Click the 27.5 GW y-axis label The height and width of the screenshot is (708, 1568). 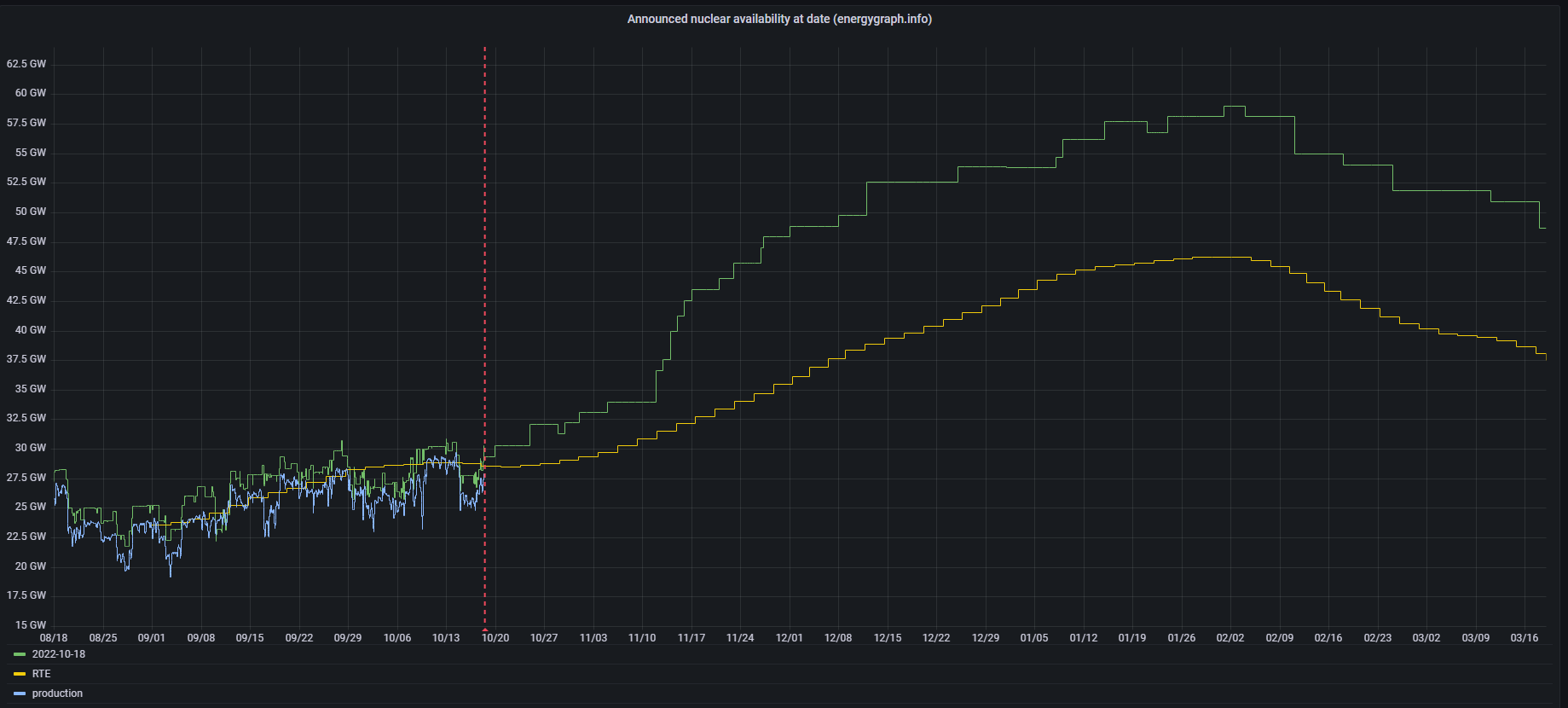(x=26, y=478)
